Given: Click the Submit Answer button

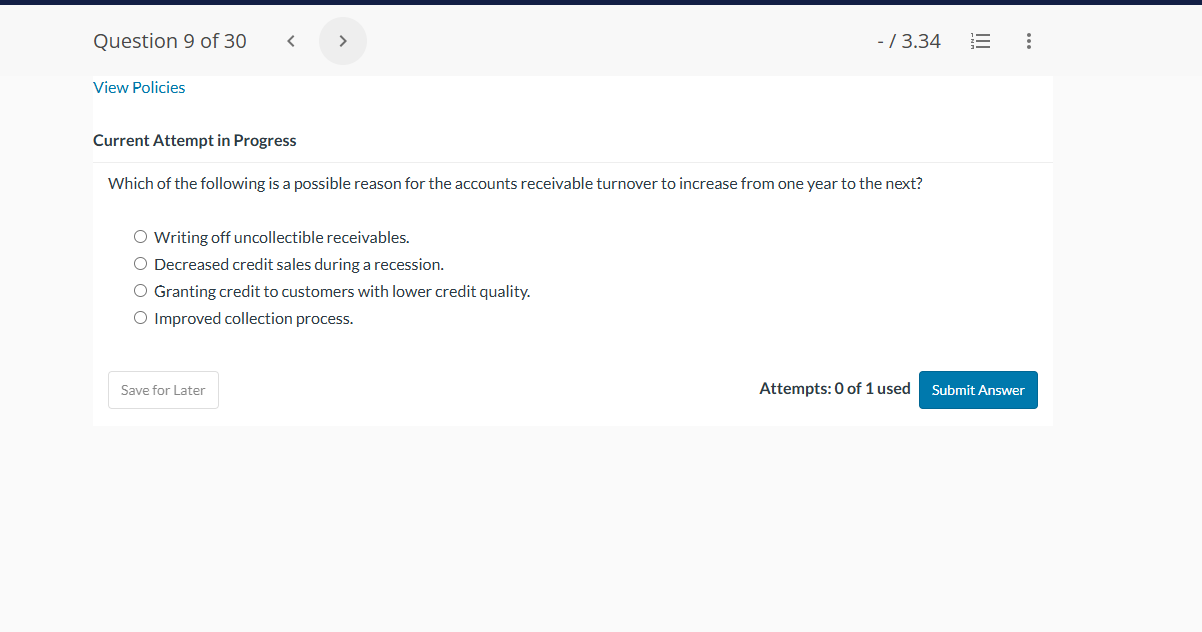Looking at the screenshot, I should (x=977, y=390).
